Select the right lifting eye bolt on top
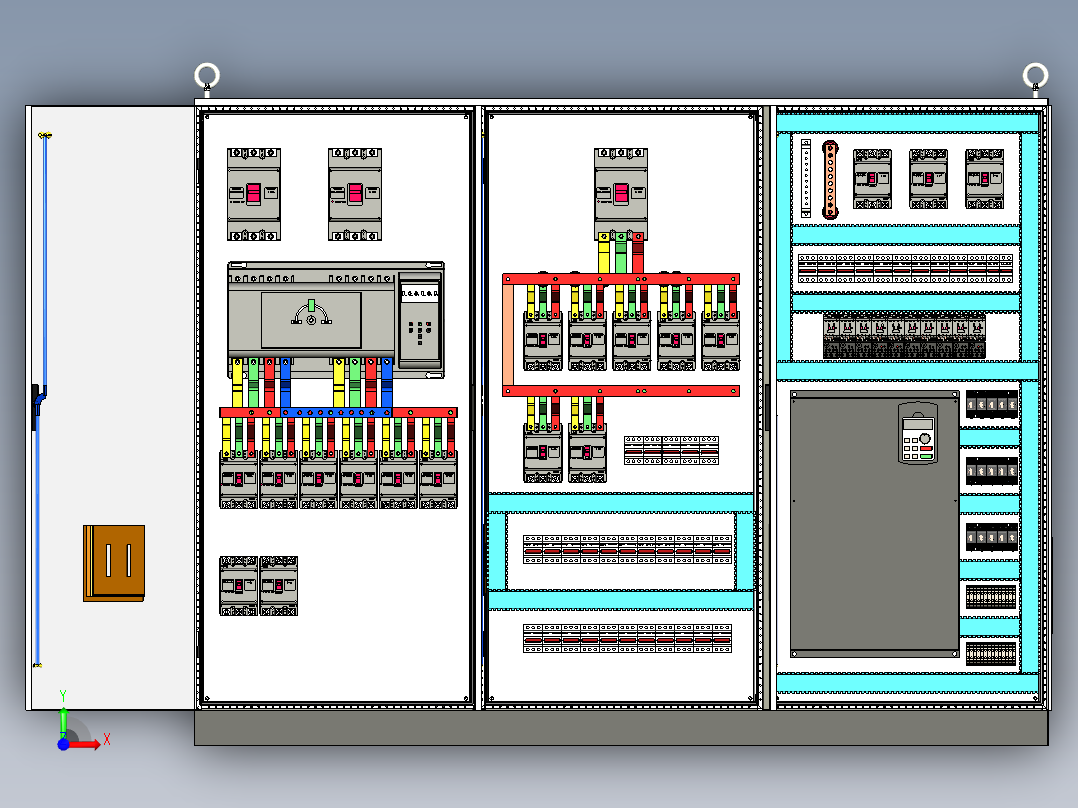This screenshot has height=808, width=1078. (x=1035, y=78)
